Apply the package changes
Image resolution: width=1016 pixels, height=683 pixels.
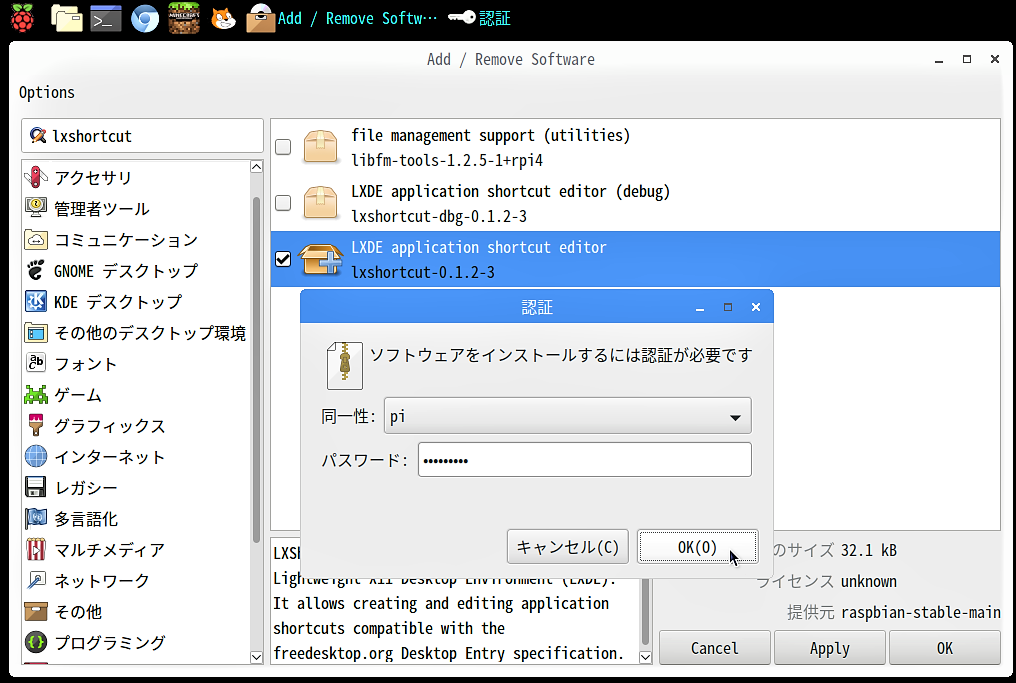(829, 648)
